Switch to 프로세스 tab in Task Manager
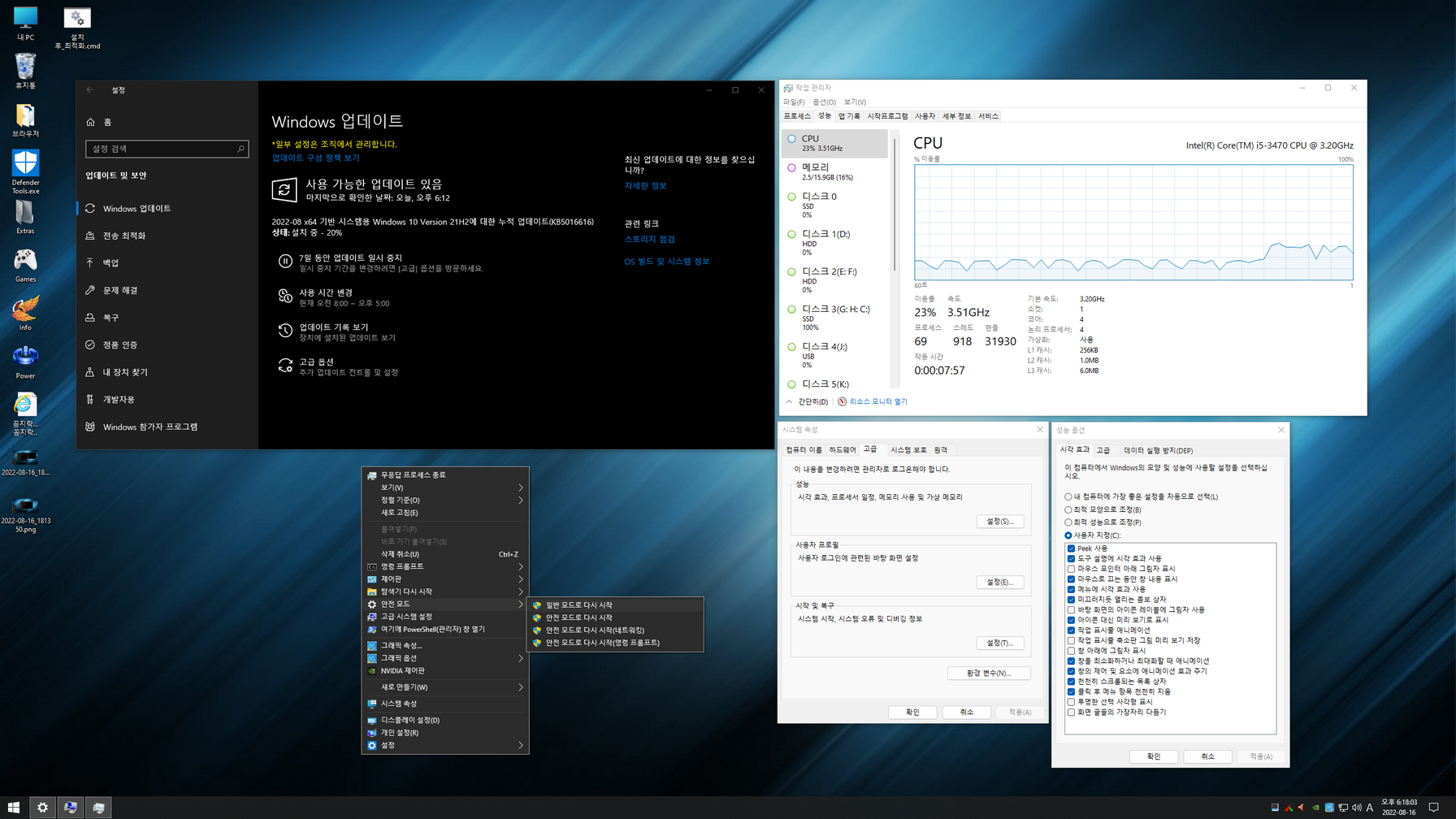The image size is (1456, 819). click(x=796, y=116)
